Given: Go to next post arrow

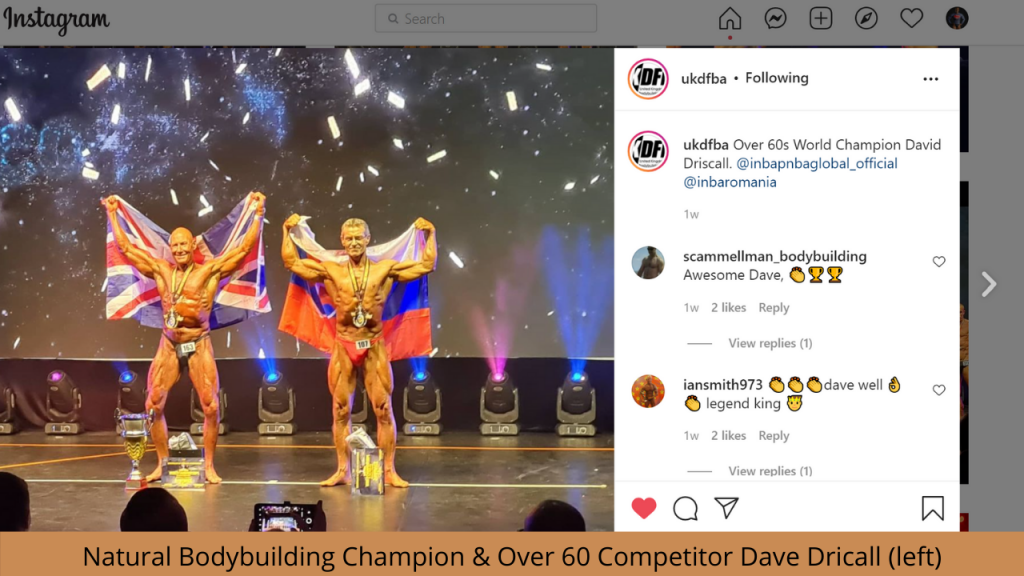Looking at the screenshot, I should 989,284.
